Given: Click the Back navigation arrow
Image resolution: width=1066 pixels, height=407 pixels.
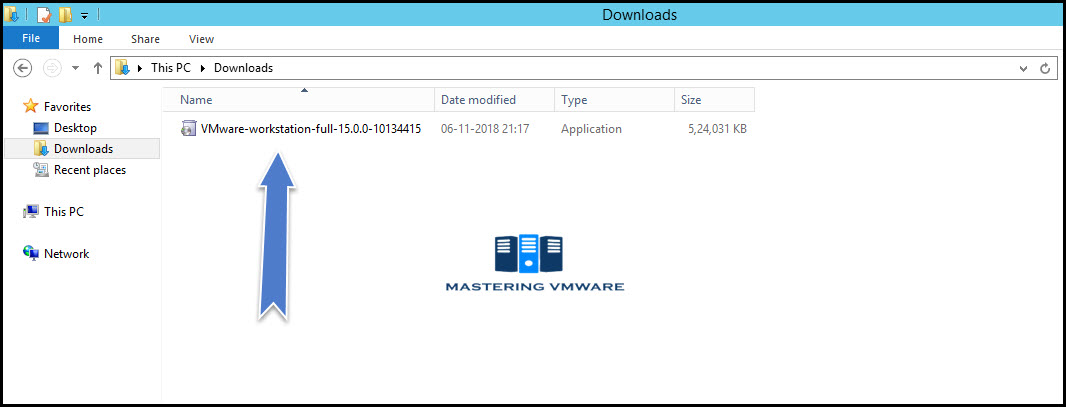Looking at the screenshot, I should tap(23, 68).
